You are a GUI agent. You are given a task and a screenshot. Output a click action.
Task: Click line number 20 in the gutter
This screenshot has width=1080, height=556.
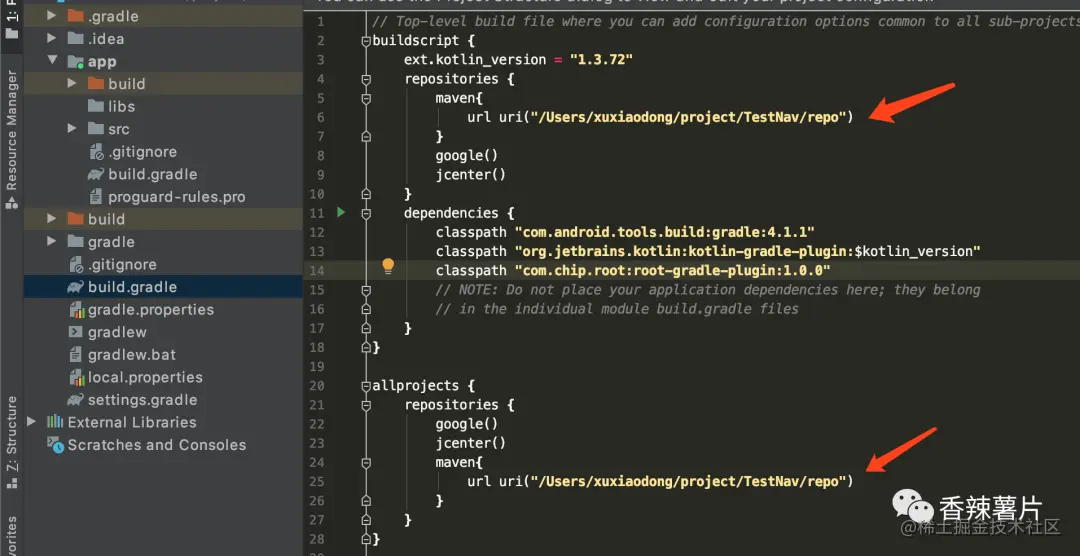pyautogui.click(x=316, y=386)
